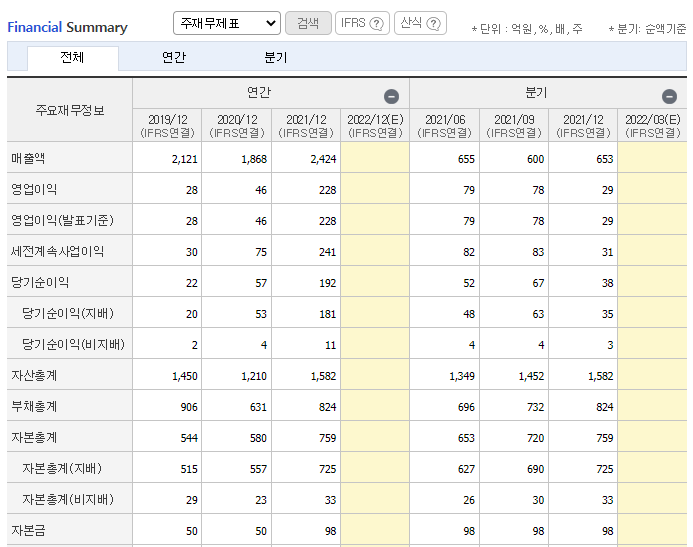Click the 515 자본총계(지배) value
Image resolution: width=693 pixels, height=547 pixels.
point(189,469)
